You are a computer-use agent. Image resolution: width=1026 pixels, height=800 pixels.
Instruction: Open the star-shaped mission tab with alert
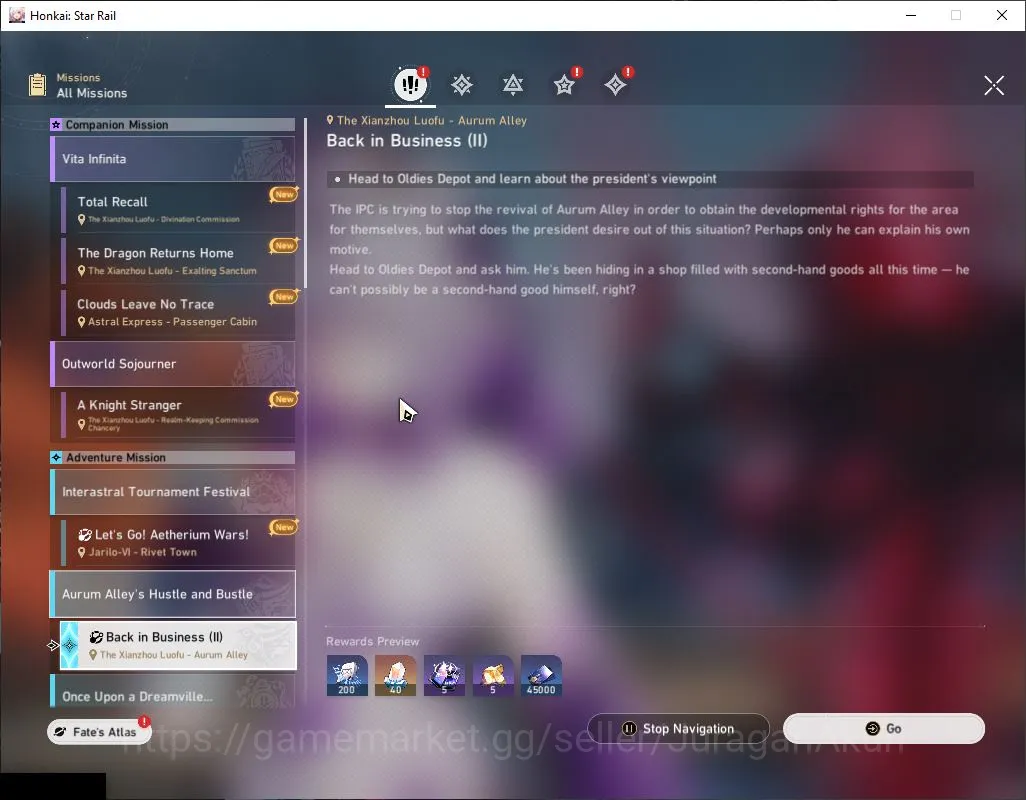tap(564, 84)
